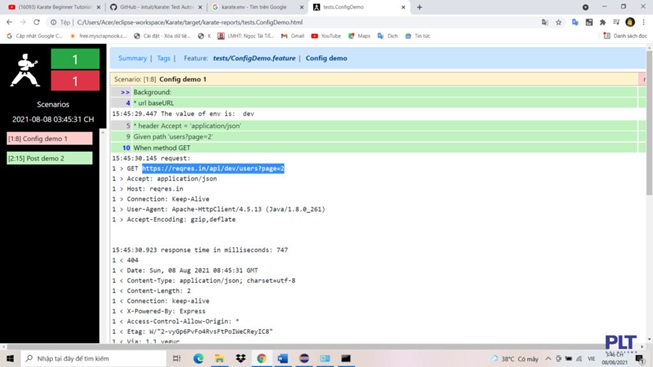
Task: Open the free.myscrapnook bookmark
Action: coord(98,36)
